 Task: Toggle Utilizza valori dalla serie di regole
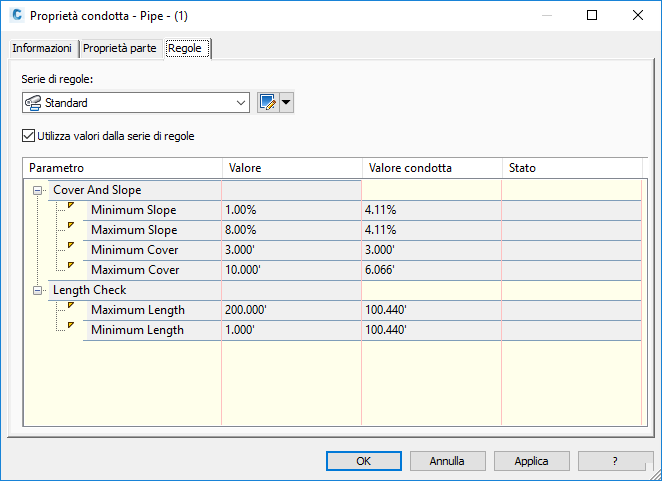[28, 135]
